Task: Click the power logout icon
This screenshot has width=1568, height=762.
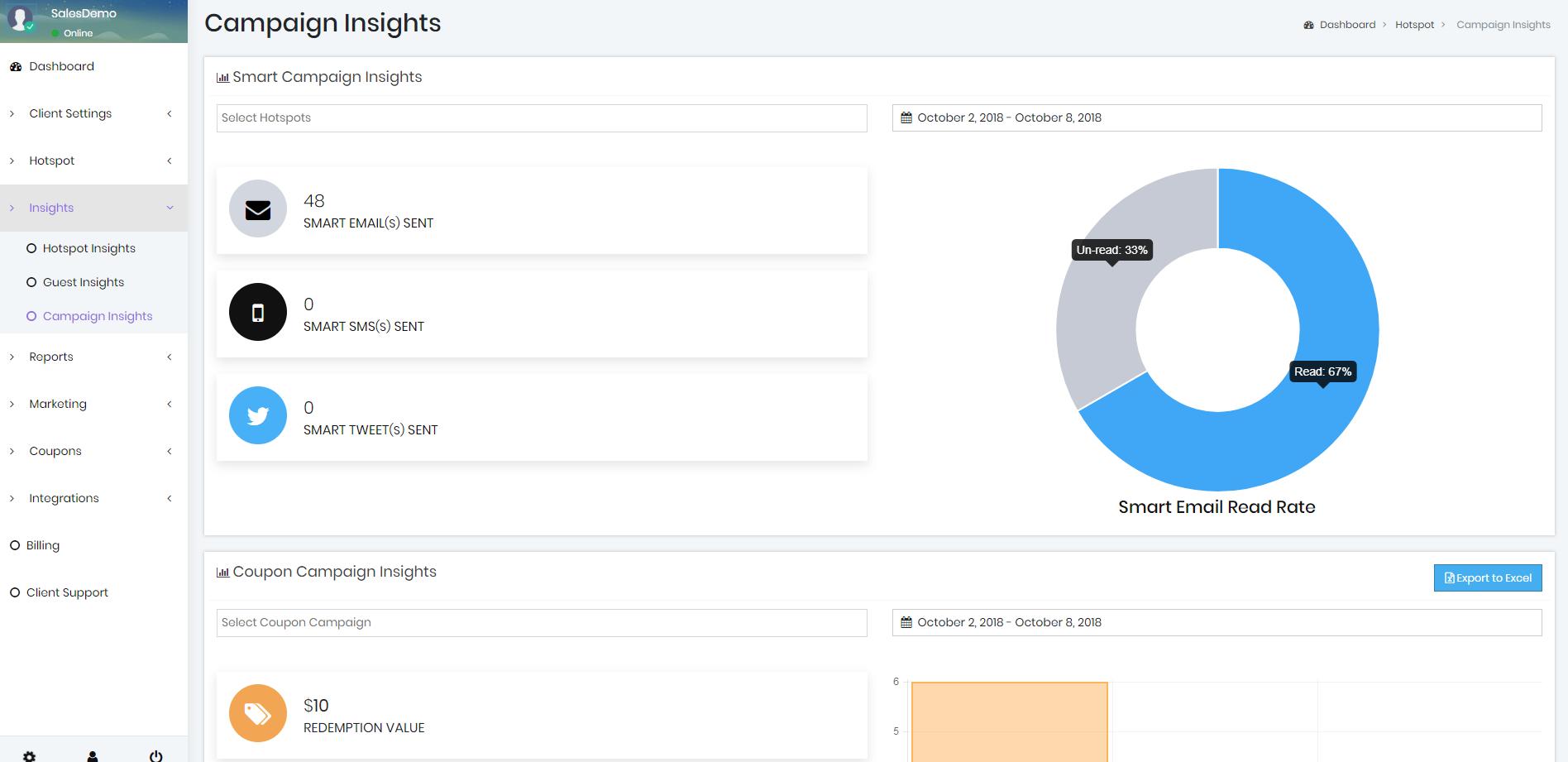Action: (155, 755)
